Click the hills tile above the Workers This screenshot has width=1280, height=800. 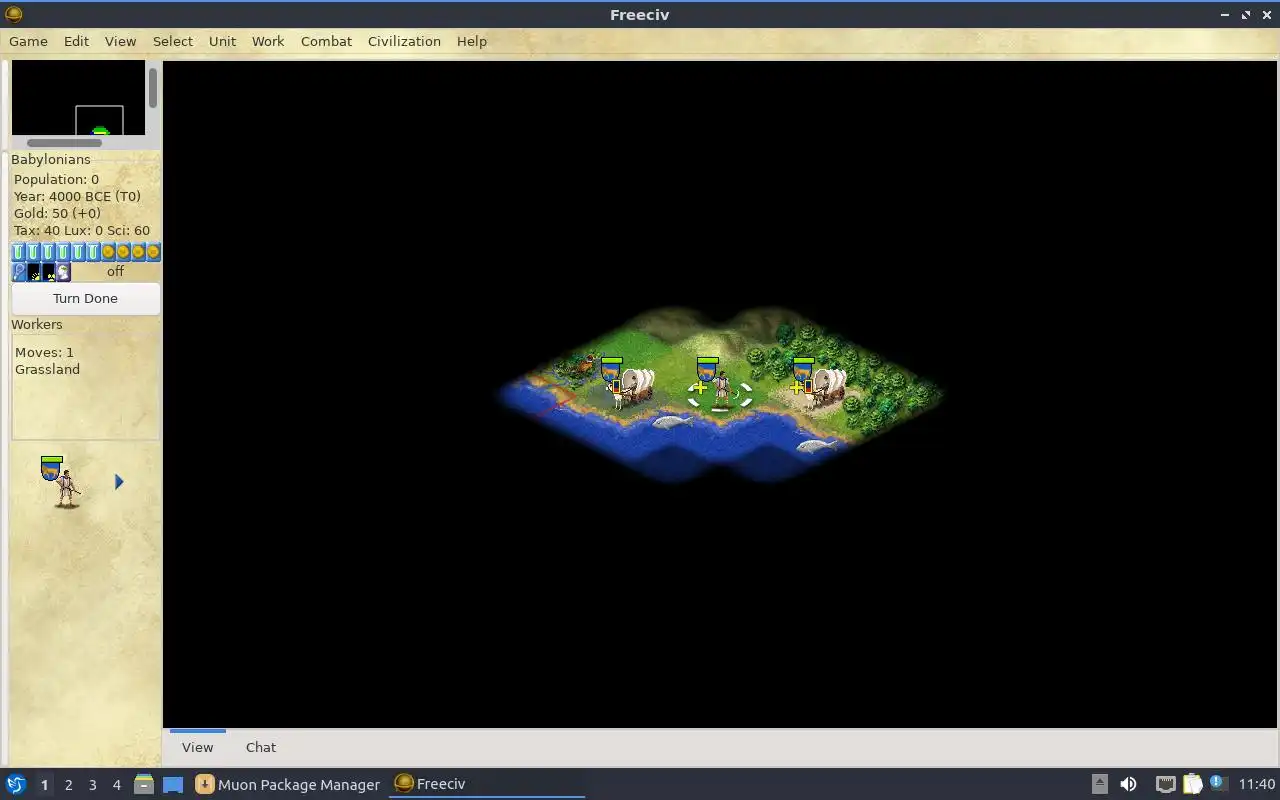point(720,343)
